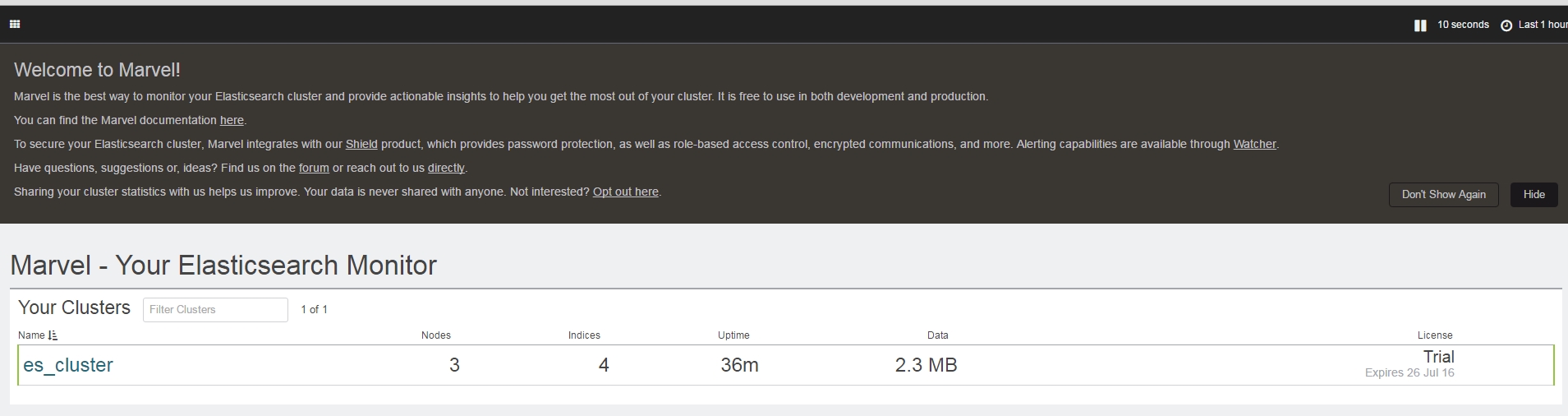Click the 36m uptime value

pyautogui.click(x=739, y=365)
